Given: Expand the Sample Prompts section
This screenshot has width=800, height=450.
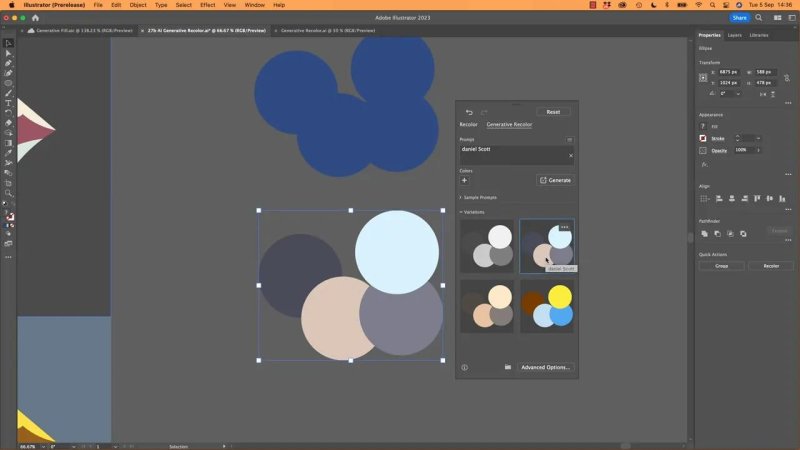Looking at the screenshot, I should pos(478,197).
